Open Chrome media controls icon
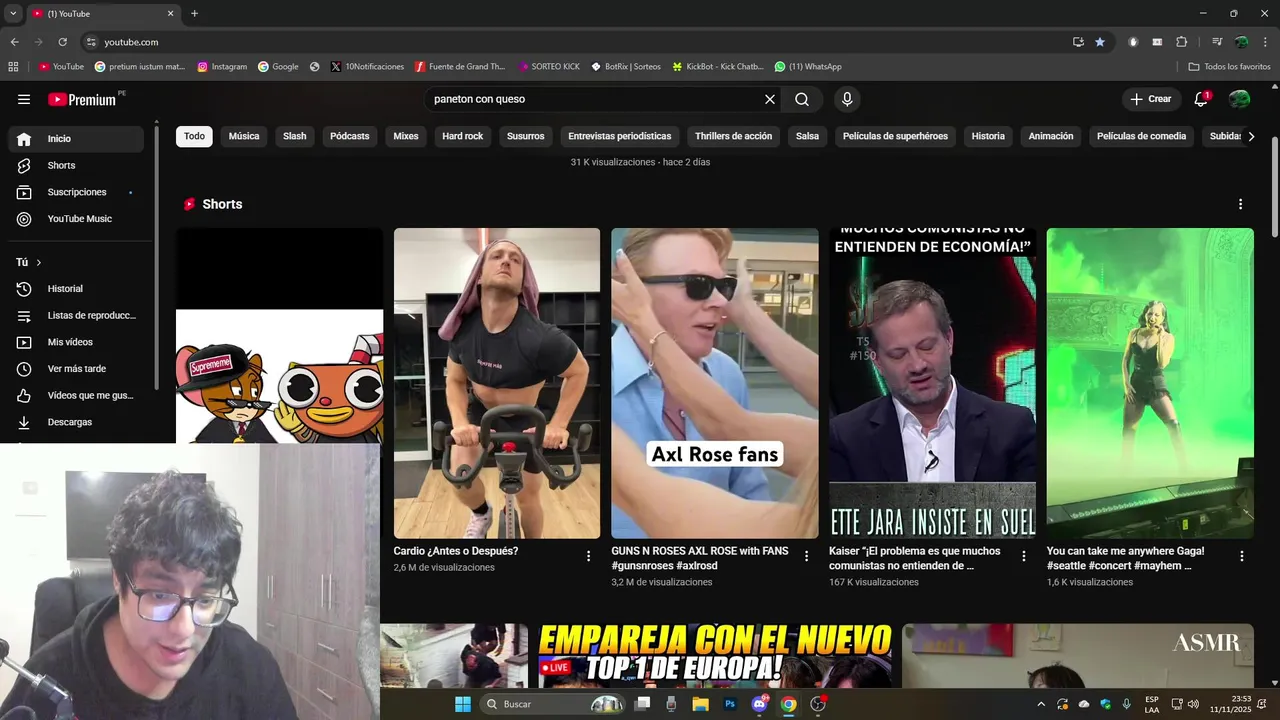This screenshot has height=720, width=1280. tap(1217, 42)
